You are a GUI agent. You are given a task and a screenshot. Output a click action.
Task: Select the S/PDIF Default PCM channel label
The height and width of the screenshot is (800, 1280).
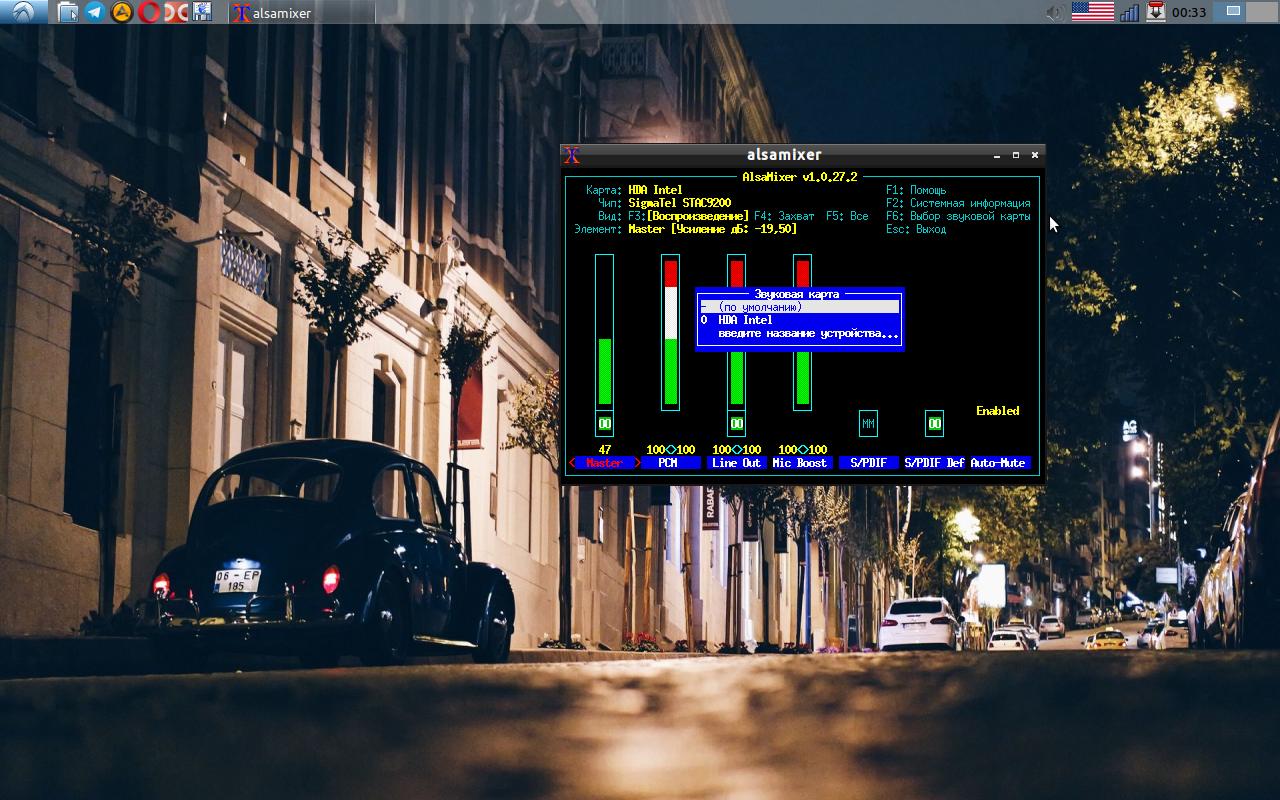coord(934,463)
